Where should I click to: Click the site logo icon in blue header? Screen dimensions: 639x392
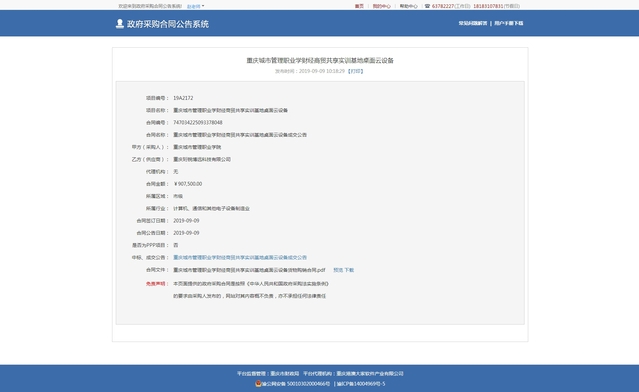coord(119,24)
